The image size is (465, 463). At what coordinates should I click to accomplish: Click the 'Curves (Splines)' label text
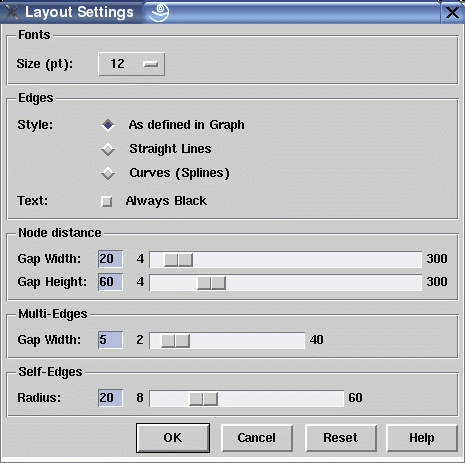point(179,173)
